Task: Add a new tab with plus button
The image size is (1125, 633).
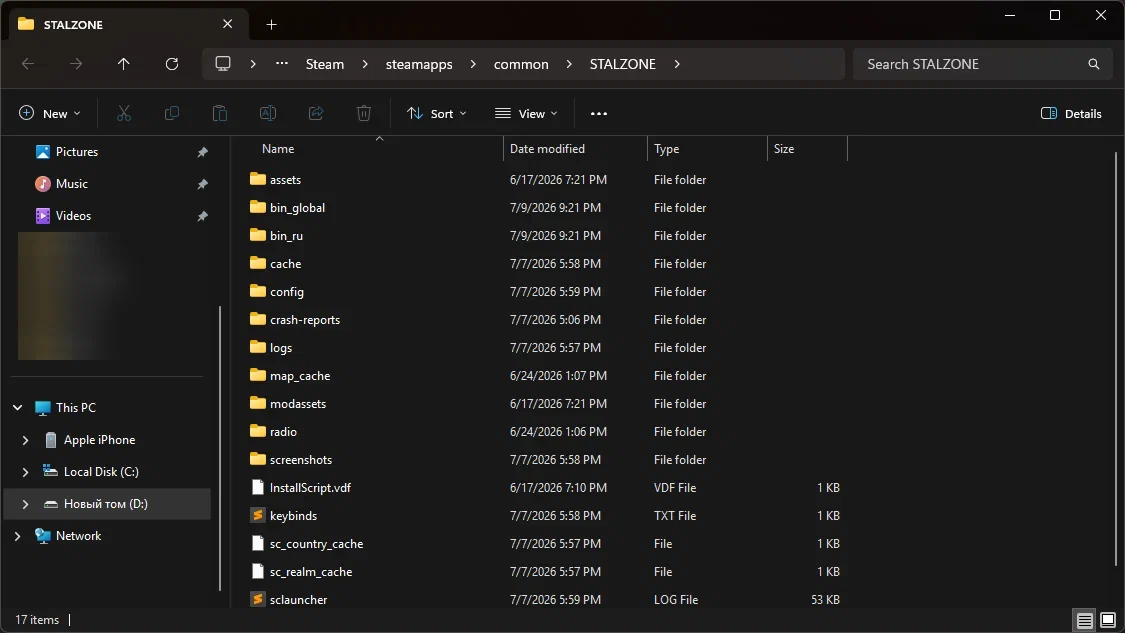Action: click(271, 24)
